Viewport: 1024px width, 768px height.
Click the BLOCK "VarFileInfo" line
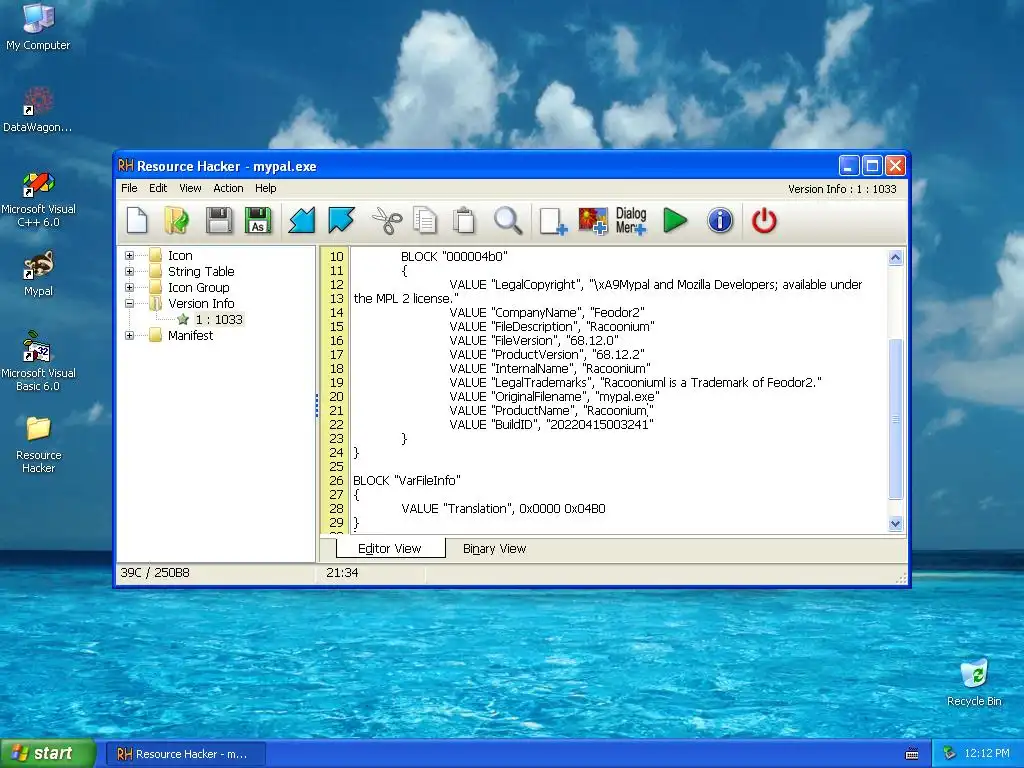pos(407,481)
